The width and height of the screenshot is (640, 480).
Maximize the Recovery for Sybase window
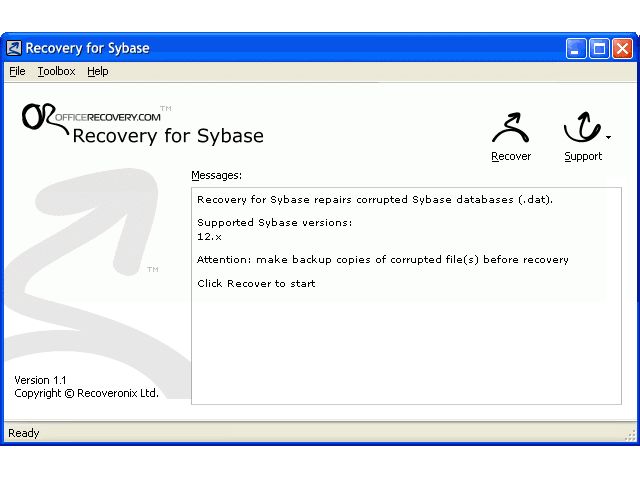point(599,49)
